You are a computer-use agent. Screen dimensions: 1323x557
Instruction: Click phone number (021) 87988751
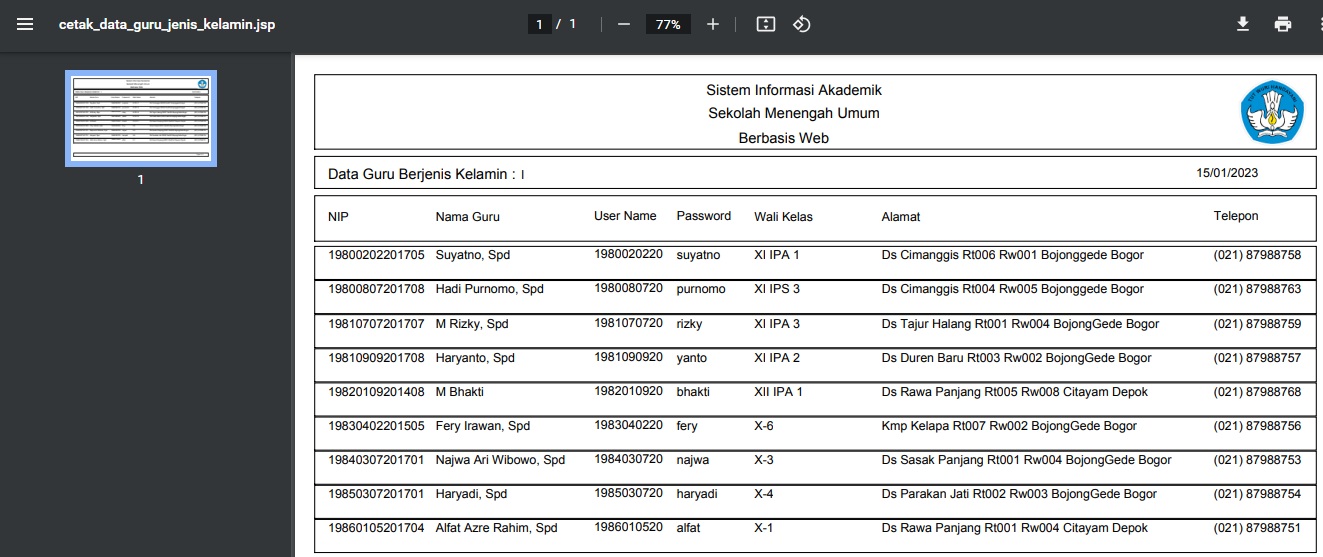(1257, 528)
